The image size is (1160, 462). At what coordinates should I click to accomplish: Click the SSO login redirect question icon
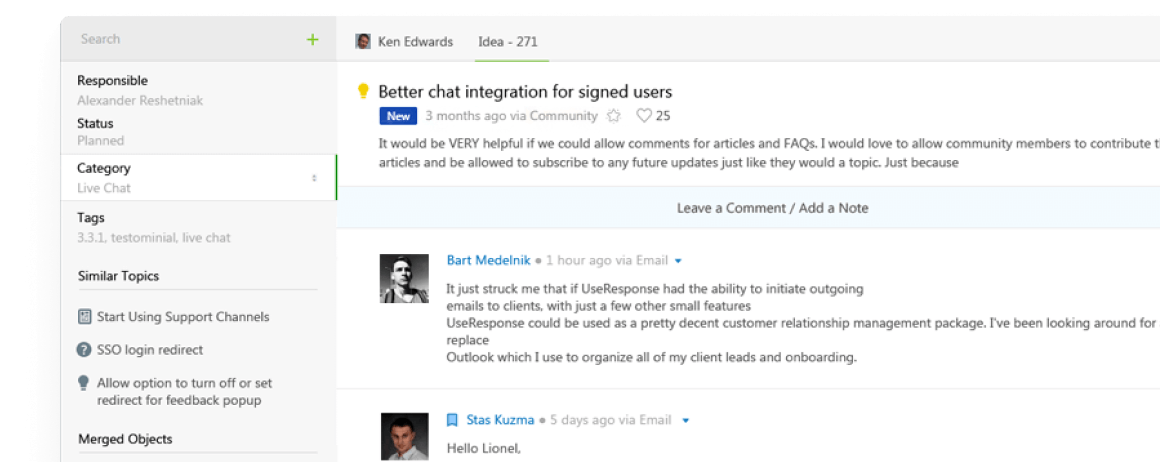point(84,350)
